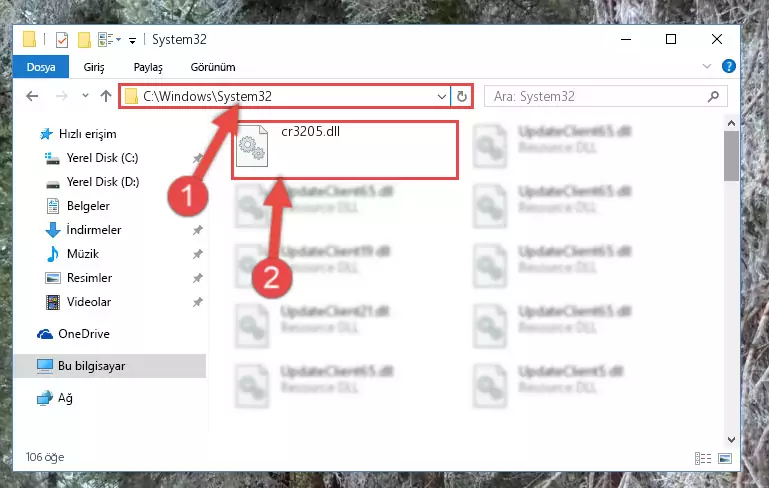Screen dimensions: 769x488
Task: Click the İndirmeler blue download arrow icon
Action: [52, 230]
